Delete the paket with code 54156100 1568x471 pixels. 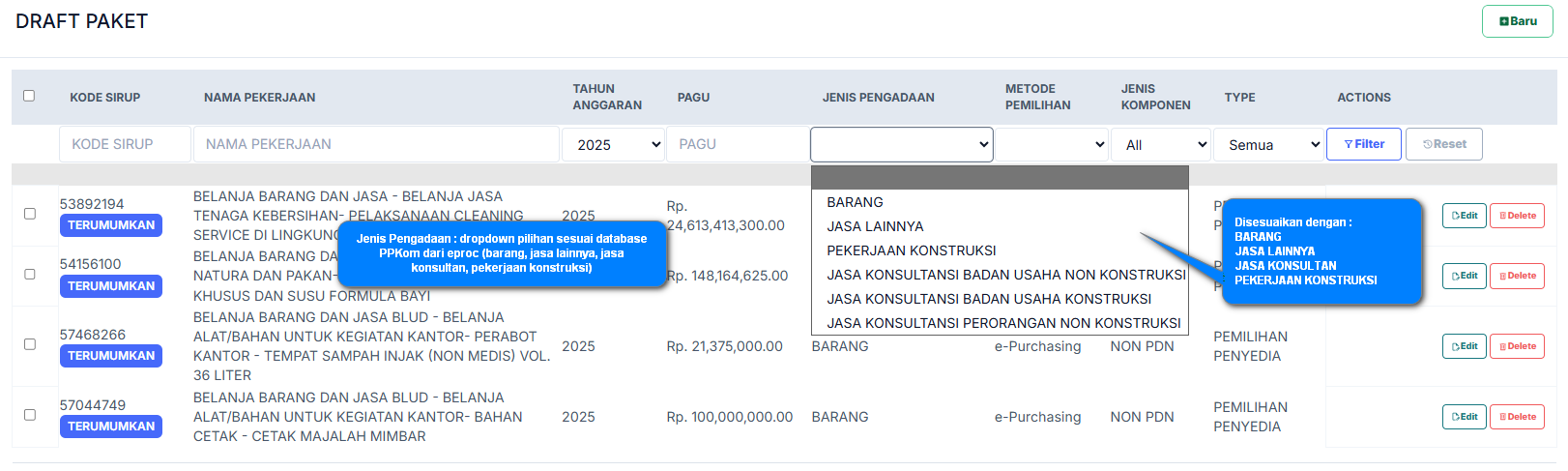[1516, 276]
